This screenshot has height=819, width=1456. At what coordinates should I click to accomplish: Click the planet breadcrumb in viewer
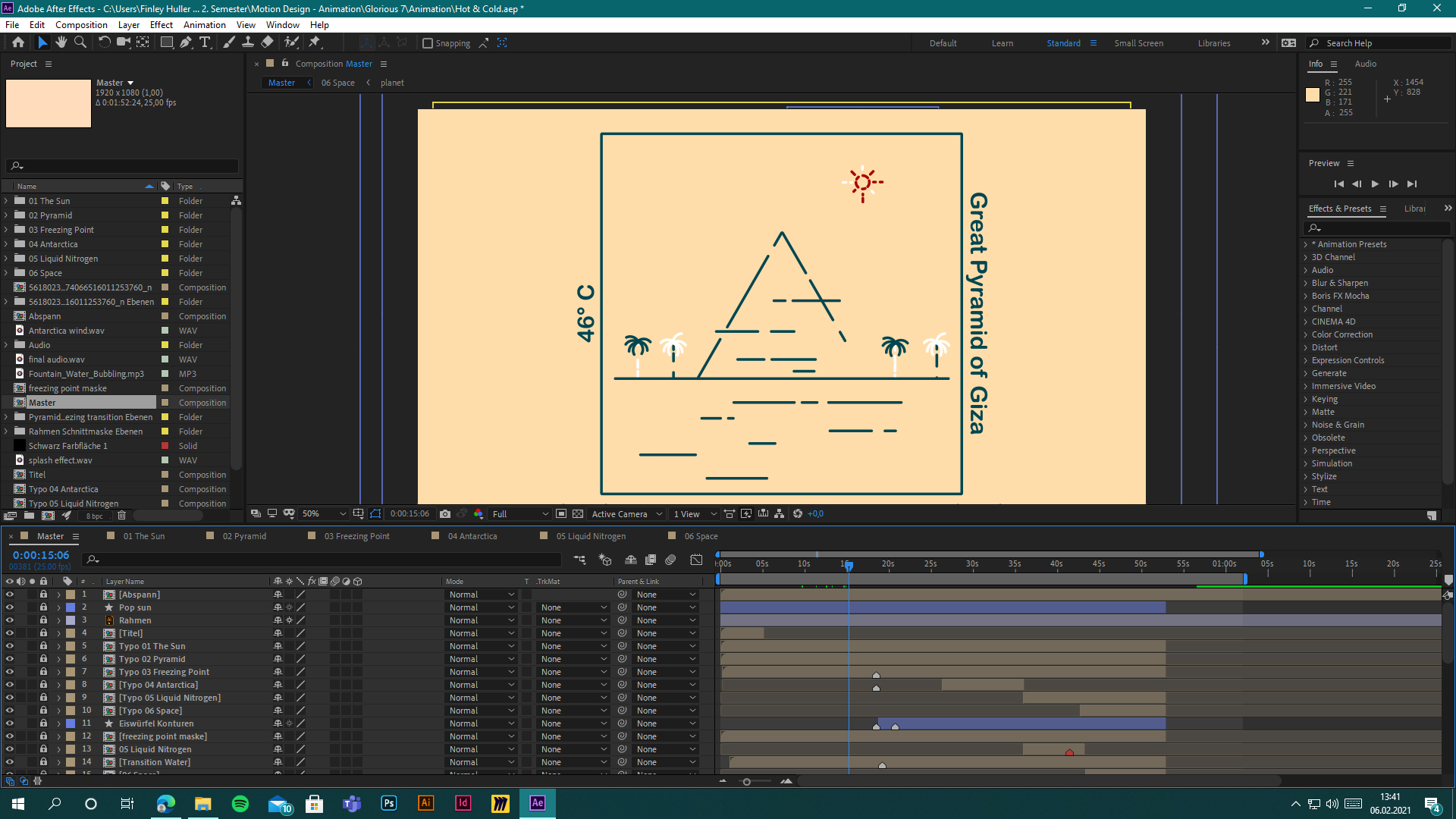pyautogui.click(x=392, y=83)
